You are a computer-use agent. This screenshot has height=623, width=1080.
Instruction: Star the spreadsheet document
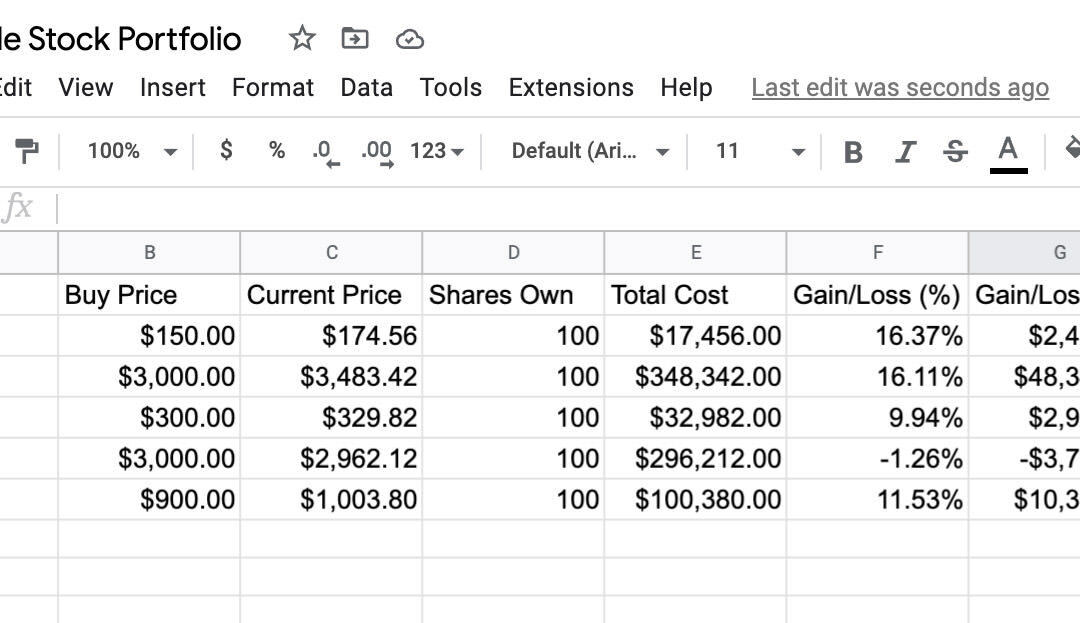pyautogui.click(x=302, y=39)
